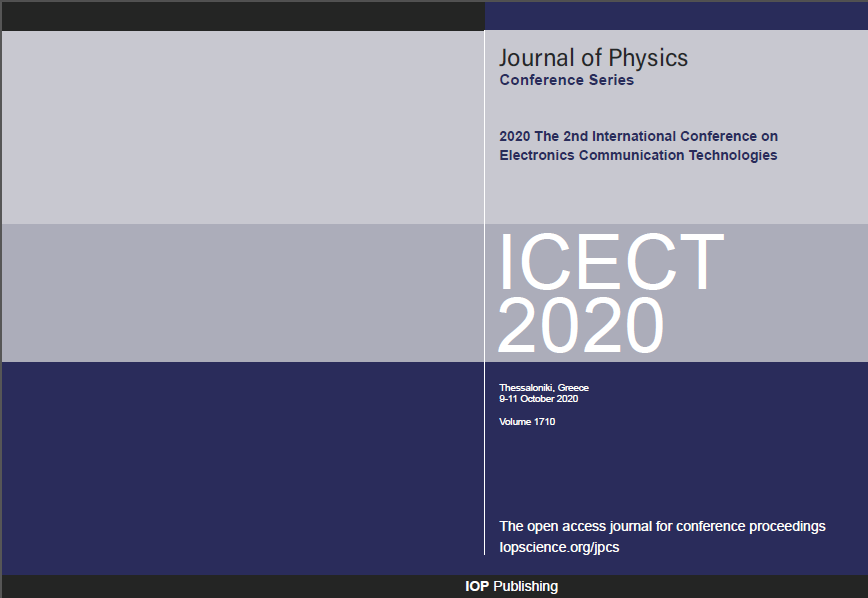Click 'IOP Publishing' footer text
Image resolution: width=868 pixels, height=598 pixels.
tap(512, 586)
